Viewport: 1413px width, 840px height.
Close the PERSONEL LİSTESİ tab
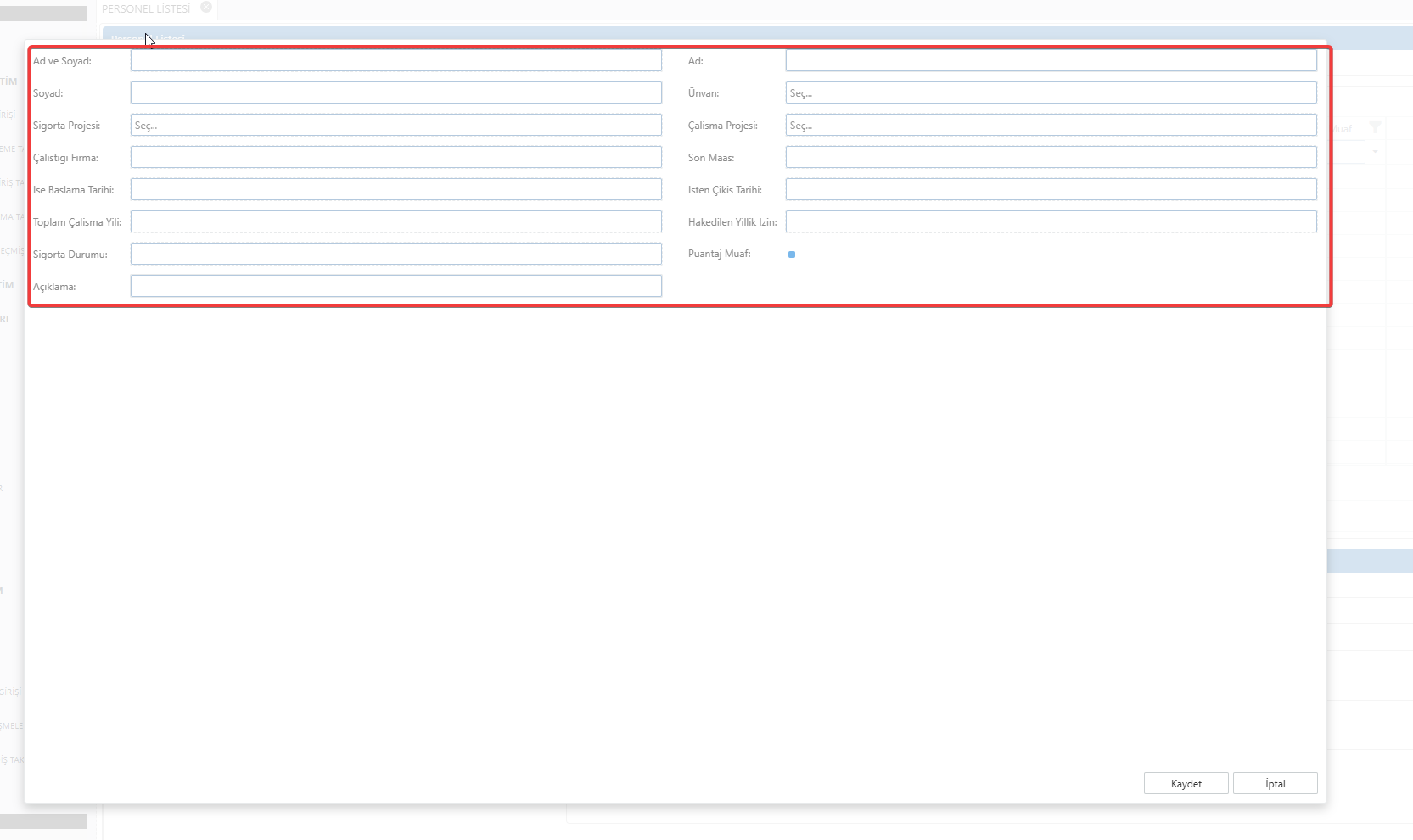[x=206, y=8]
